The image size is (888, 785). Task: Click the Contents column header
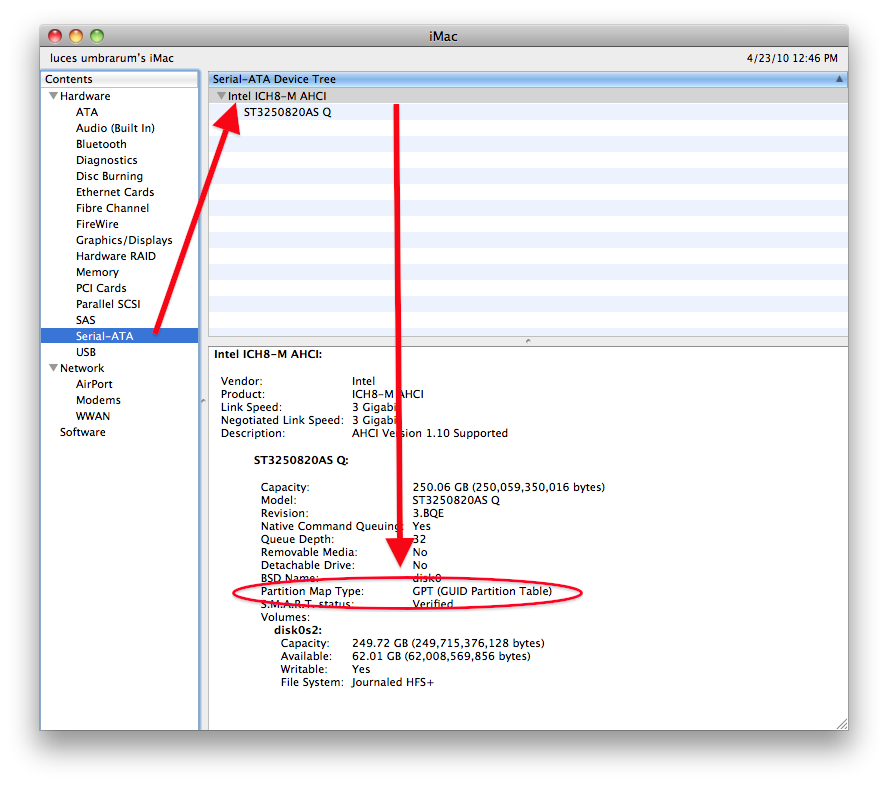(x=119, y=79)
